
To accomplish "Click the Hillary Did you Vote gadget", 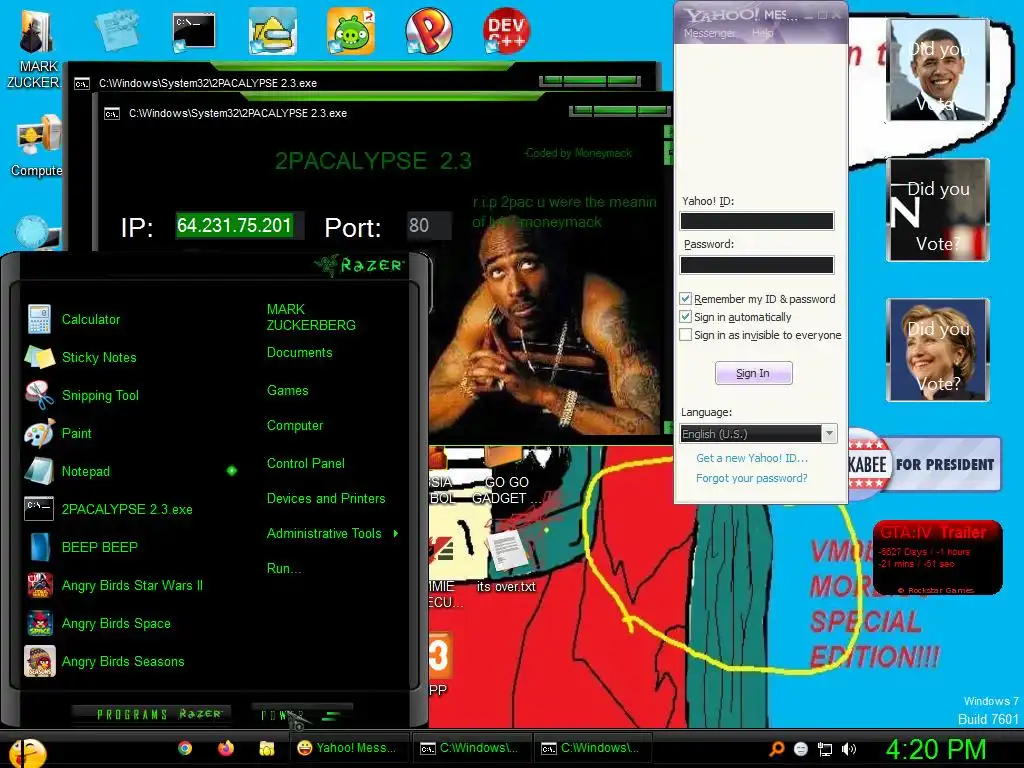I will [x=938, y=349].
